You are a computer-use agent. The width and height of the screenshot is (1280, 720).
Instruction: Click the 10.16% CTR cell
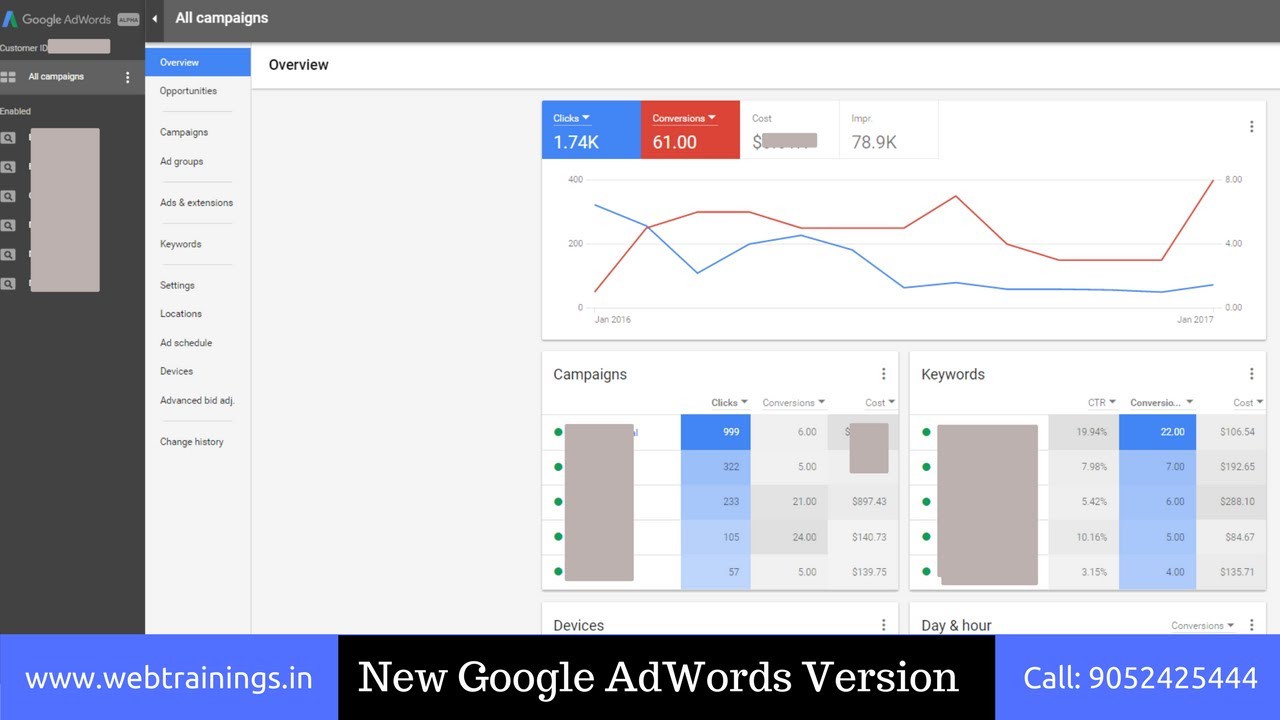click(1084, 537)
